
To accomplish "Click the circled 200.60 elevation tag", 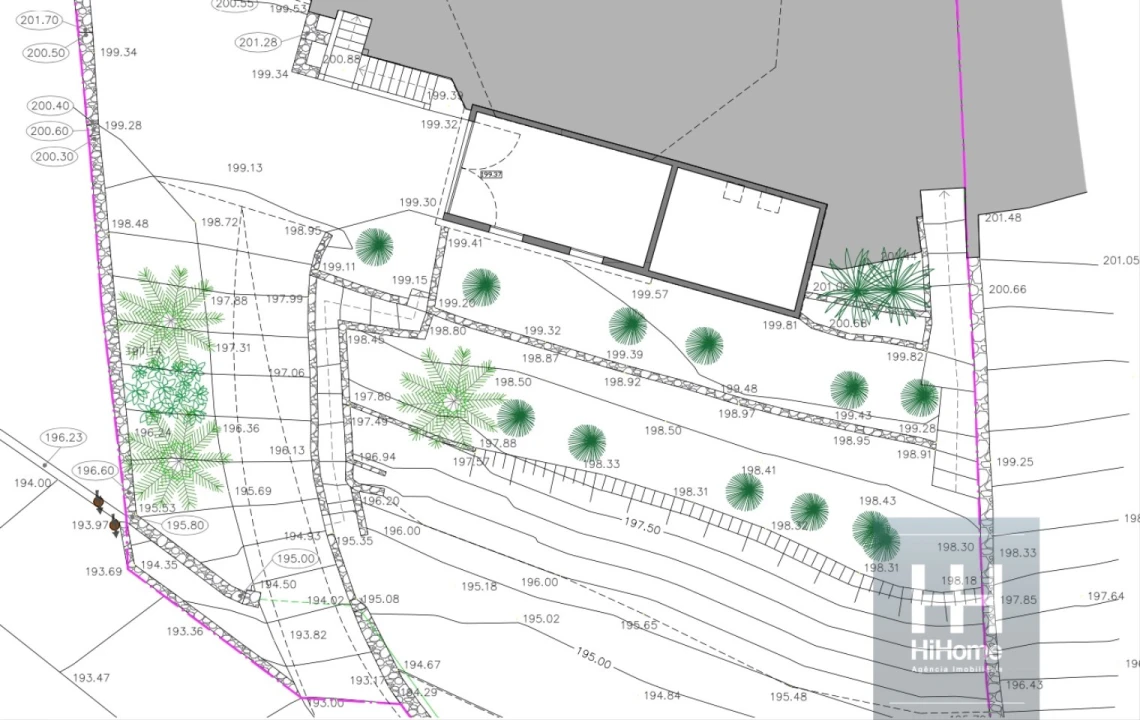I will click(x=49, y=131).
